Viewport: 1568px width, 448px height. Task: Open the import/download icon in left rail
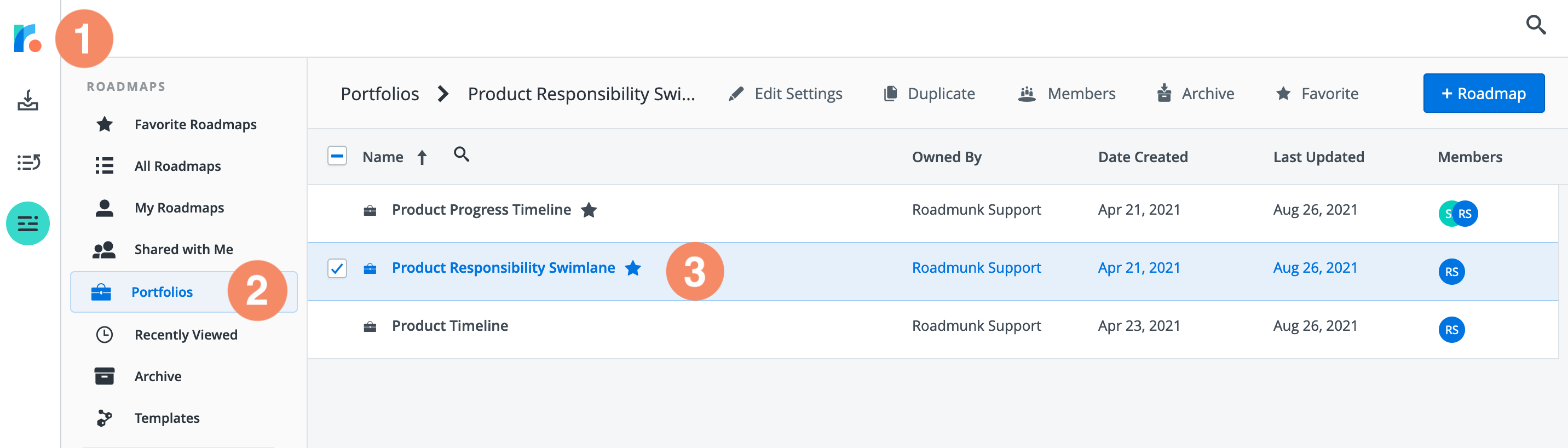coord(27,100)
